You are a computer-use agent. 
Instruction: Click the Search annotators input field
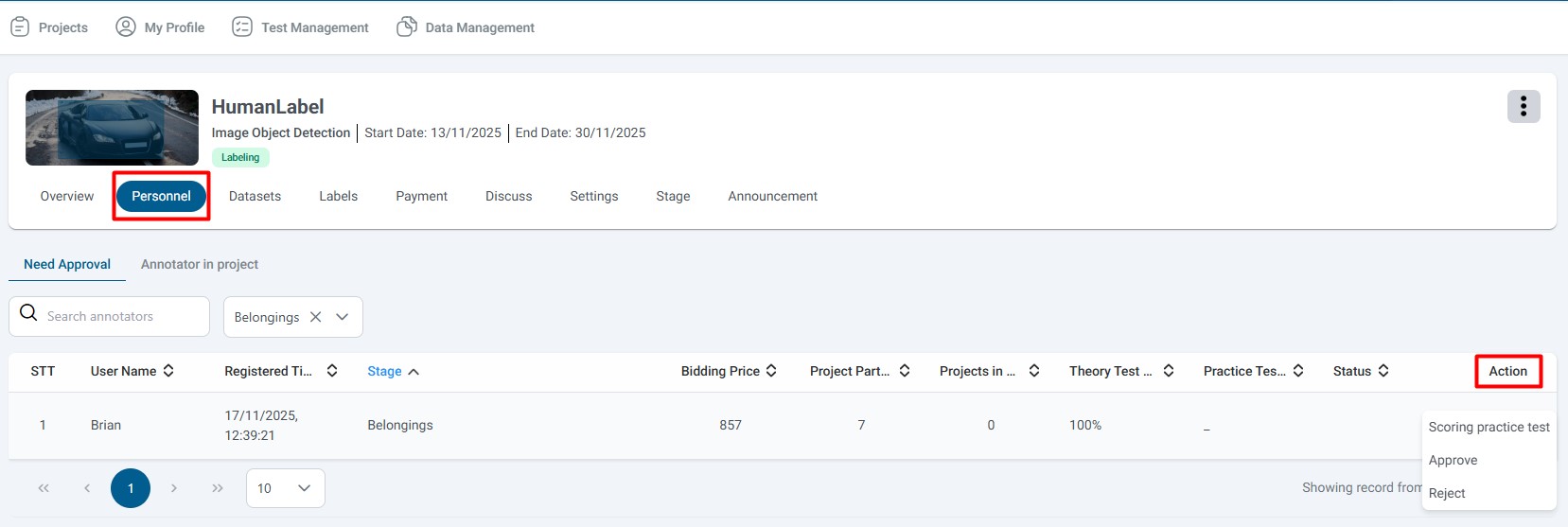pyautogui.click(x=123, y=317)
